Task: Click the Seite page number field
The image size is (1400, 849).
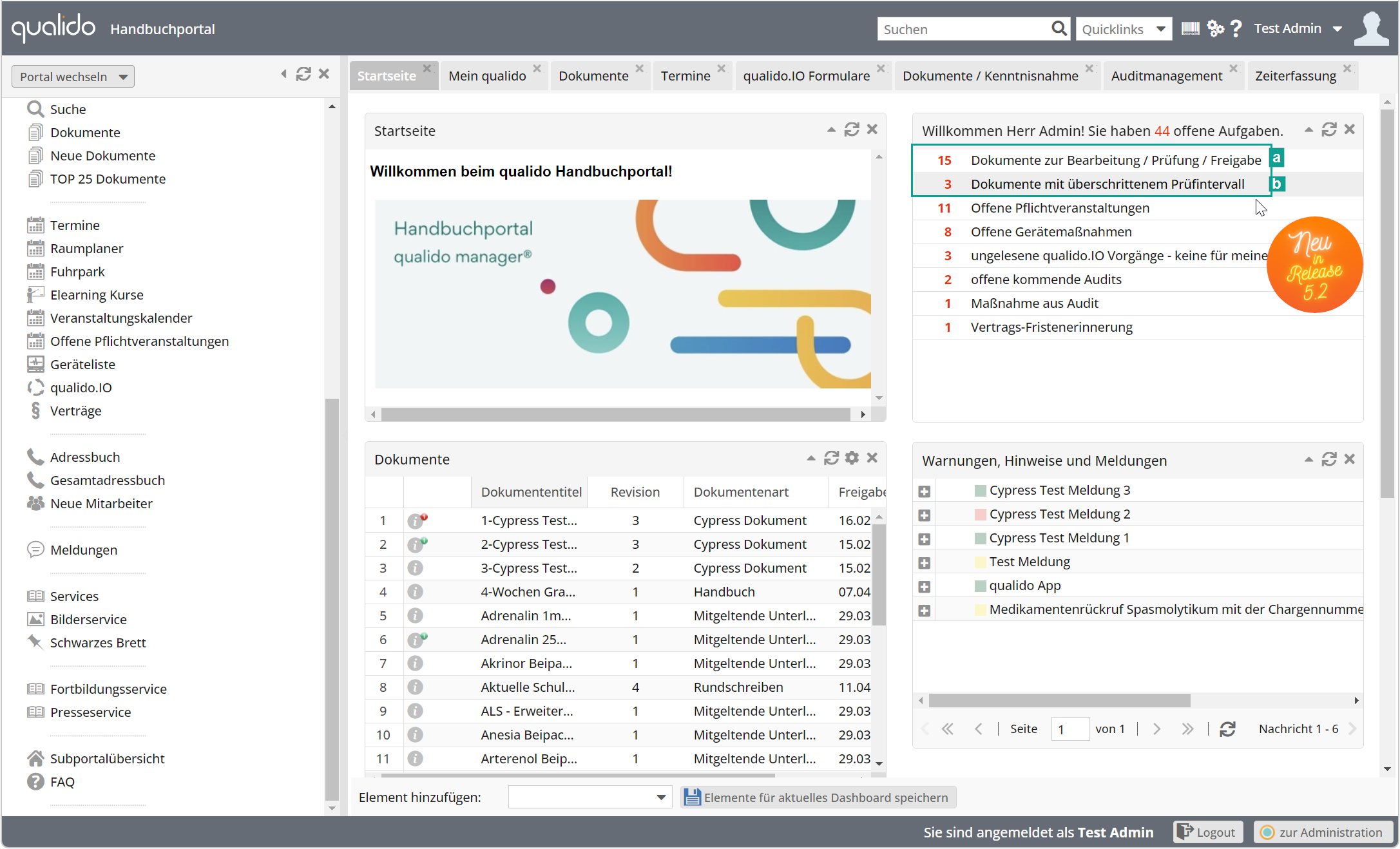Action: tap(1069, 729)
